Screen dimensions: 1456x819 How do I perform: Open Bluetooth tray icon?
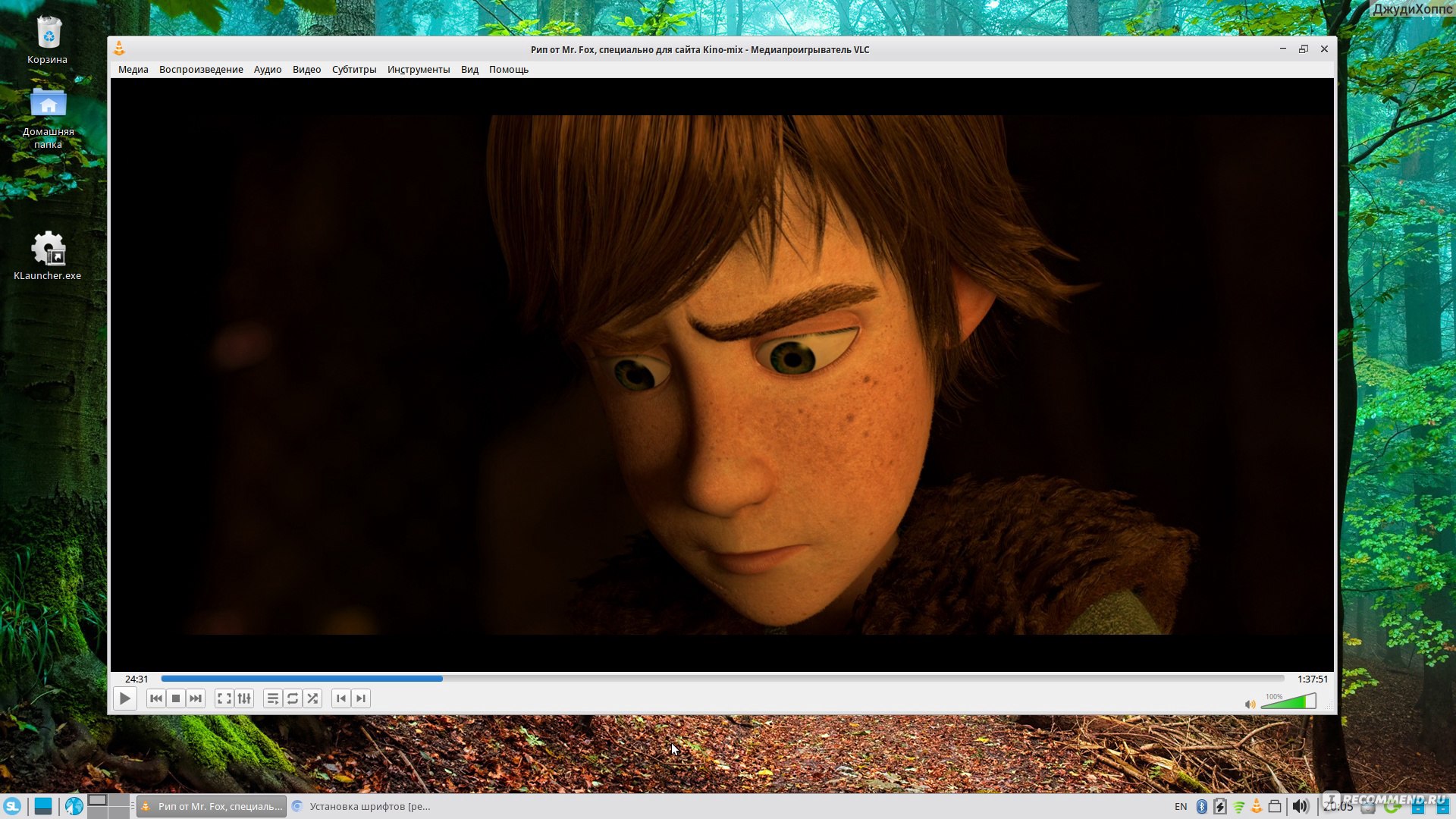(1201, 806)
